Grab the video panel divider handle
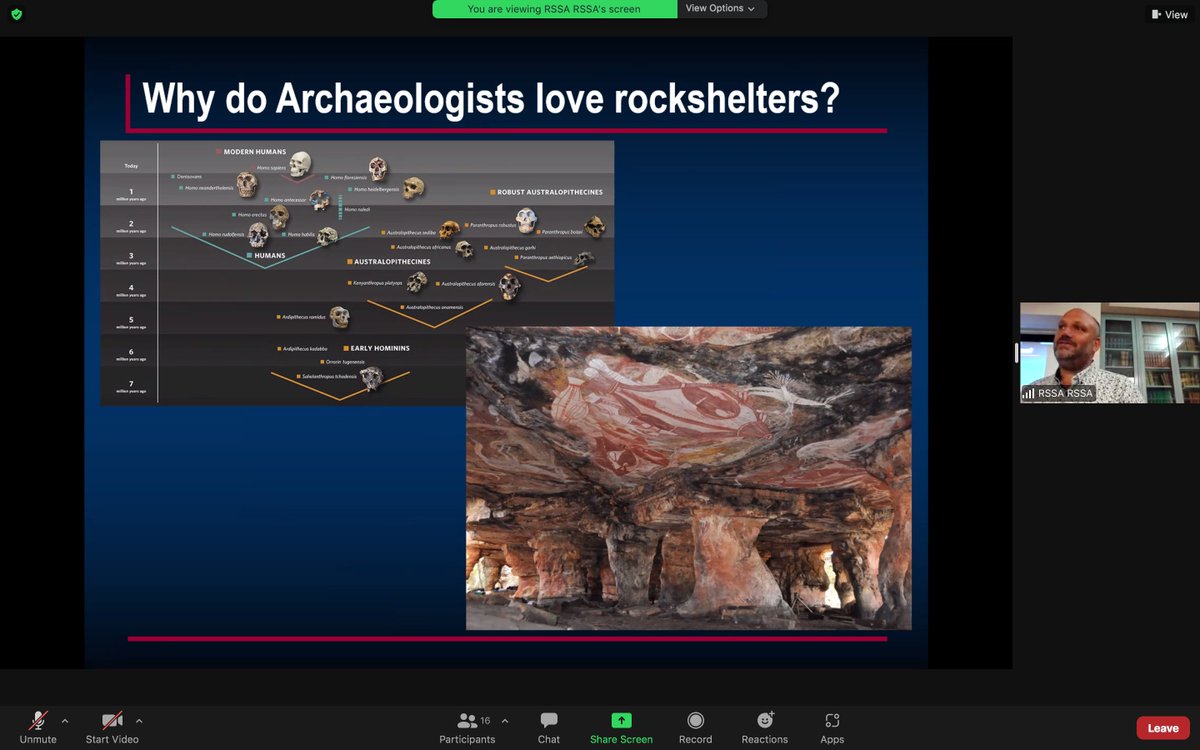 1016,352
